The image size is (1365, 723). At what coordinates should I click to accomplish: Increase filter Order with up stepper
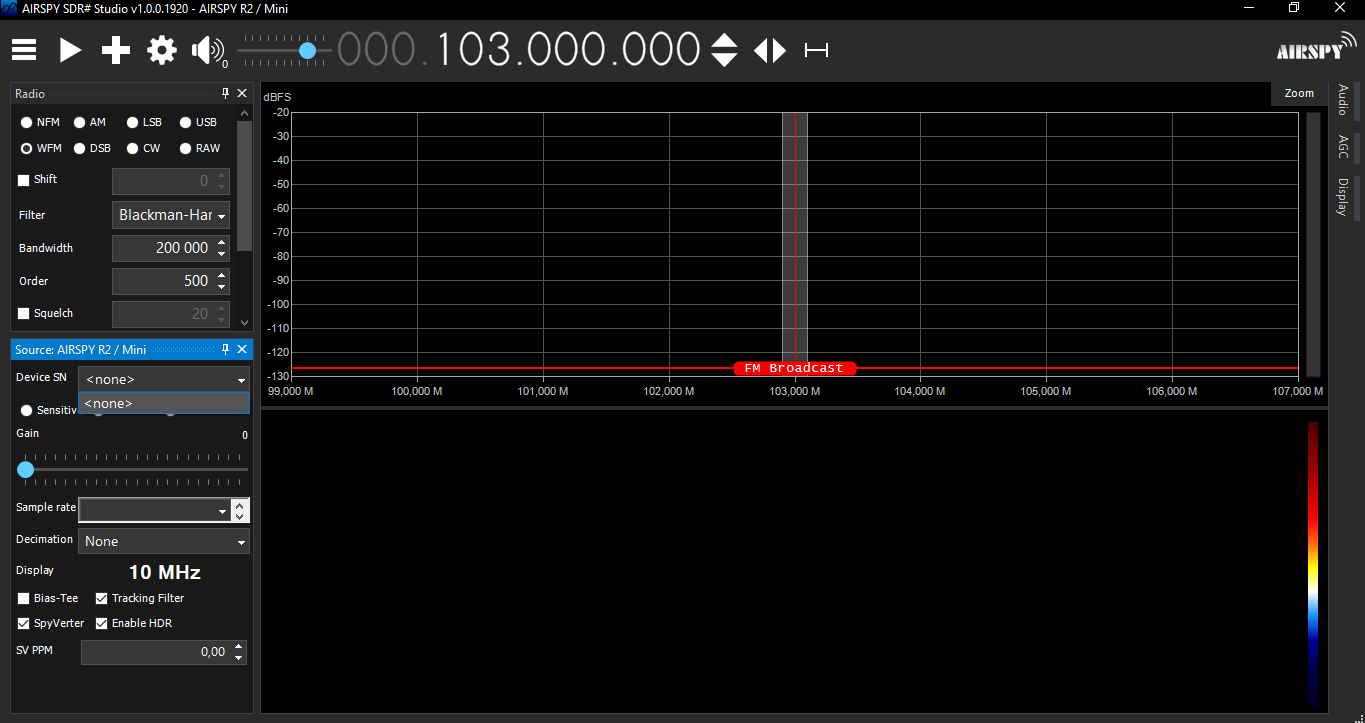pos(222,275)
